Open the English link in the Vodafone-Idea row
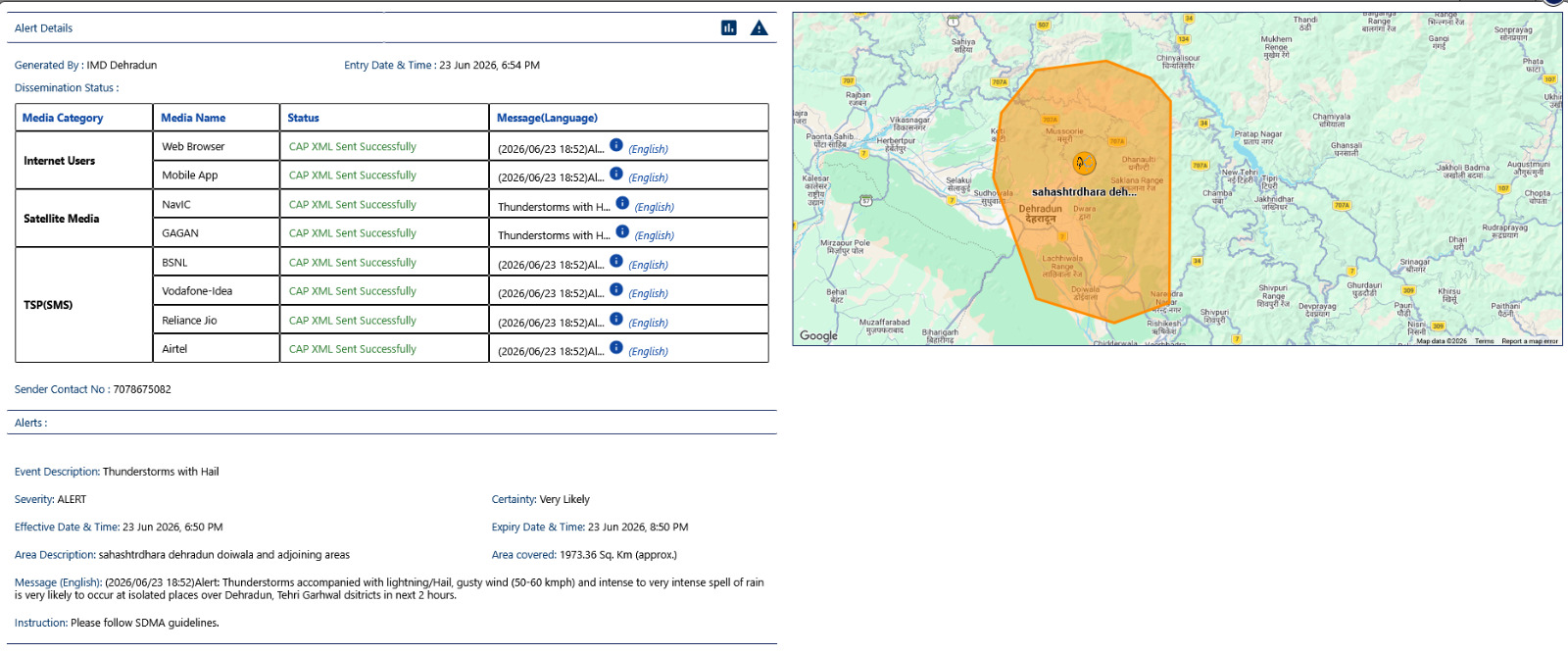This screenshot has height=655, width=1568. point(648,293)
